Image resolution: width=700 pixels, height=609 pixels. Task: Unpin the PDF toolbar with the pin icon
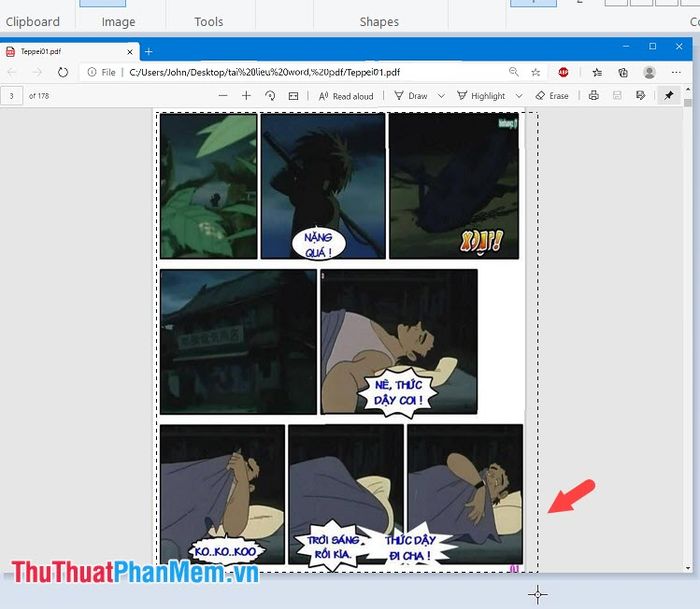[x=669, y=96]
